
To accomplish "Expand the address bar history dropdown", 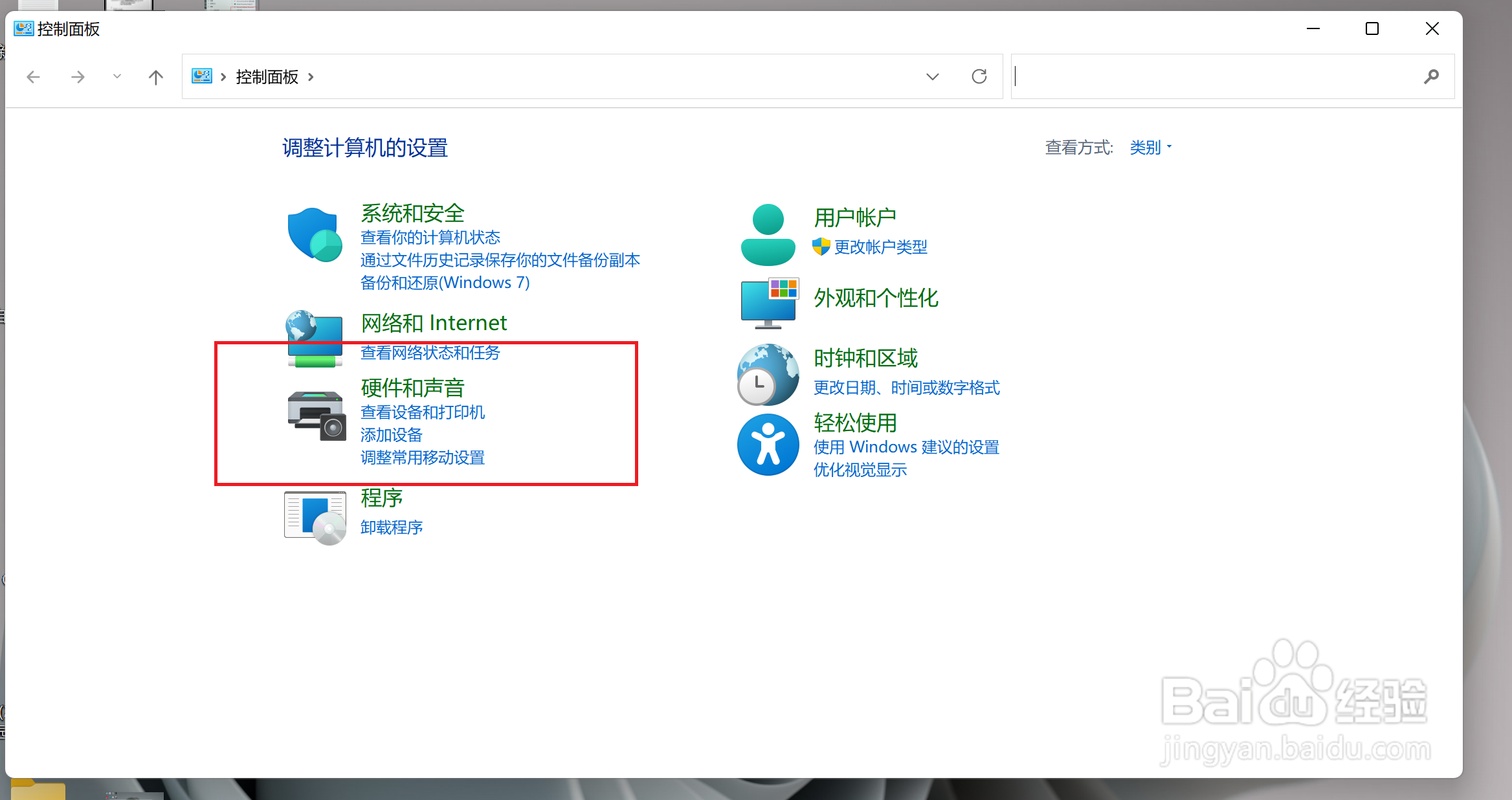I will click(932, 76).
